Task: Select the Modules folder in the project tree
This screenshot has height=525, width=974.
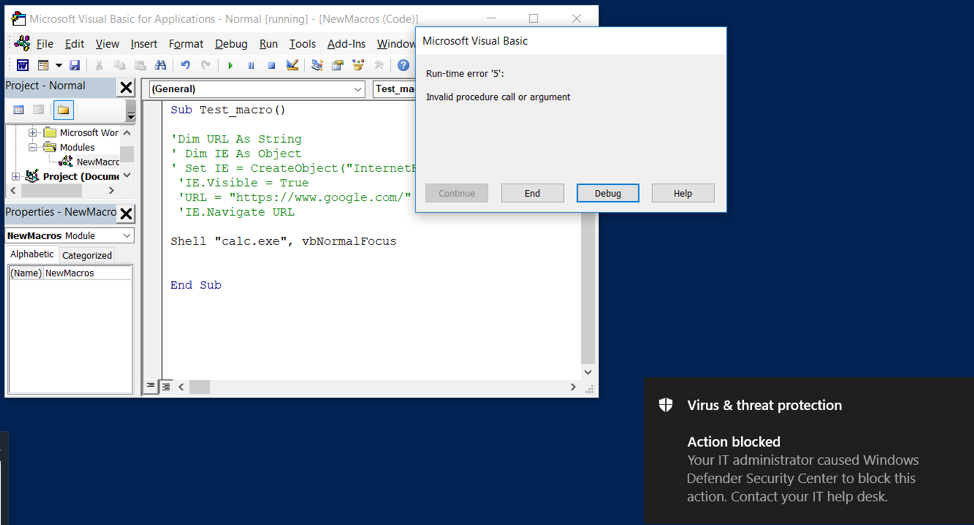Action: point(77,147)
